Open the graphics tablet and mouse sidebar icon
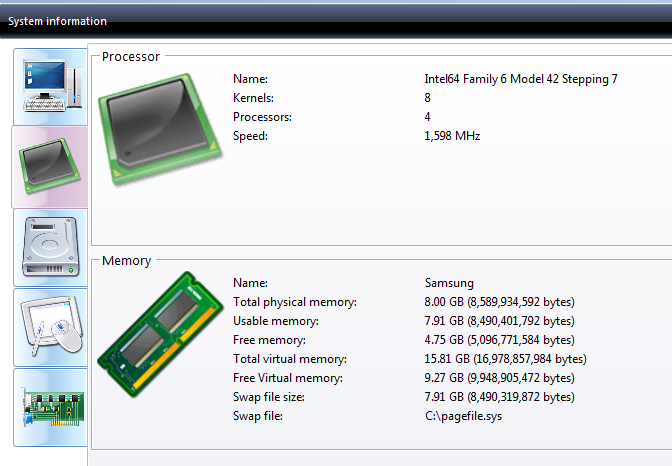Viewport: 672px width, 466px height. (51, 328)
